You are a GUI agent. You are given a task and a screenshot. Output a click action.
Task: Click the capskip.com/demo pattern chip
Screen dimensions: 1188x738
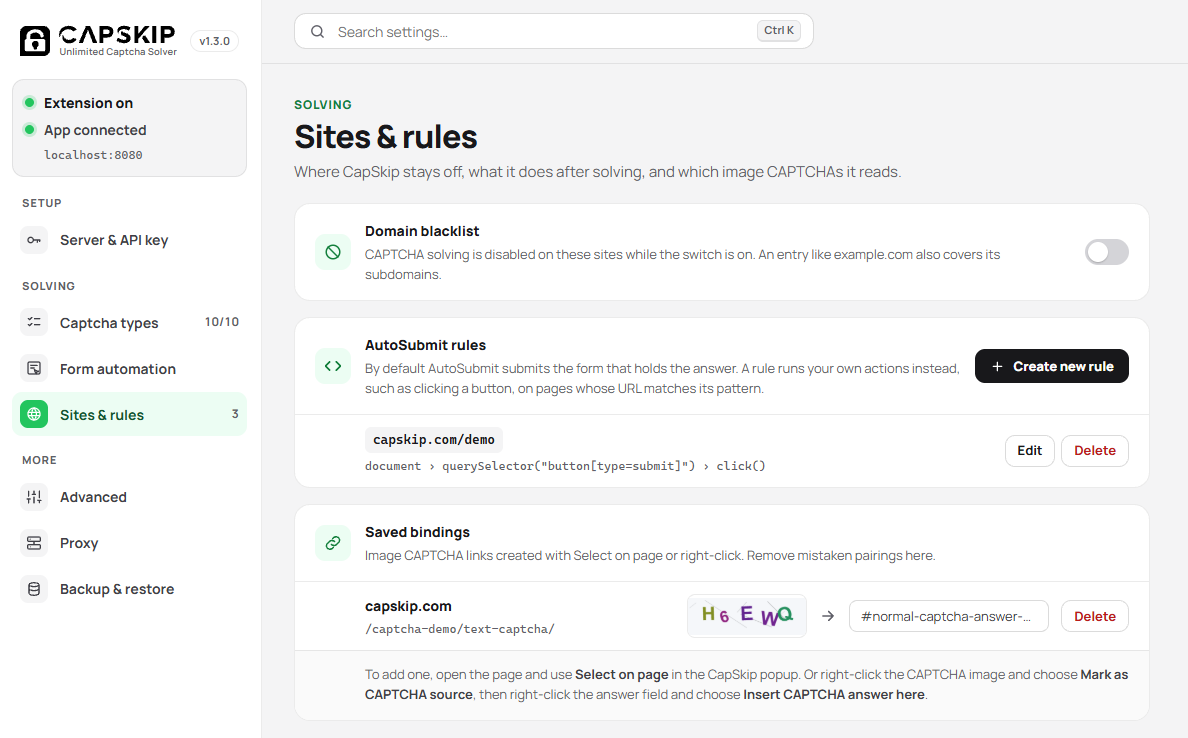click(433, 439)
